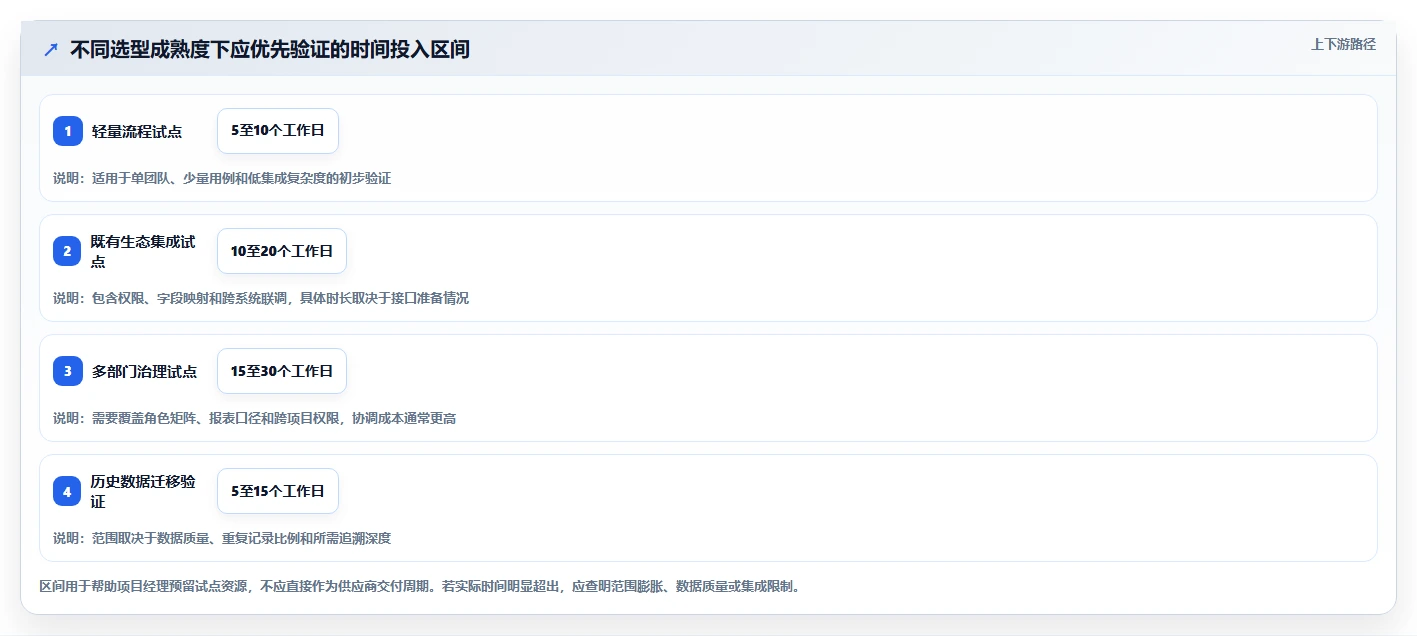Click description about 权限、字段映射和跨系统联调
This screenshot has width=1417, height=636.
click(x=261, y=298)
